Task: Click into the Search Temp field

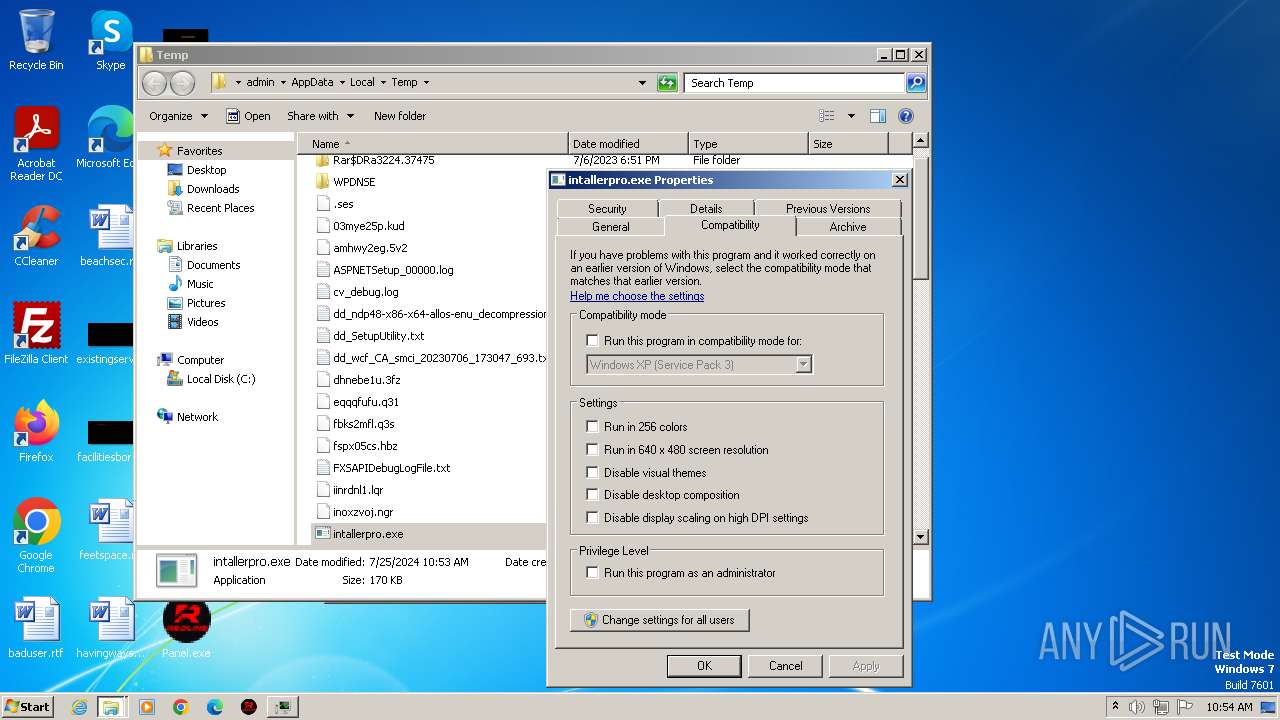Action: 794,83
